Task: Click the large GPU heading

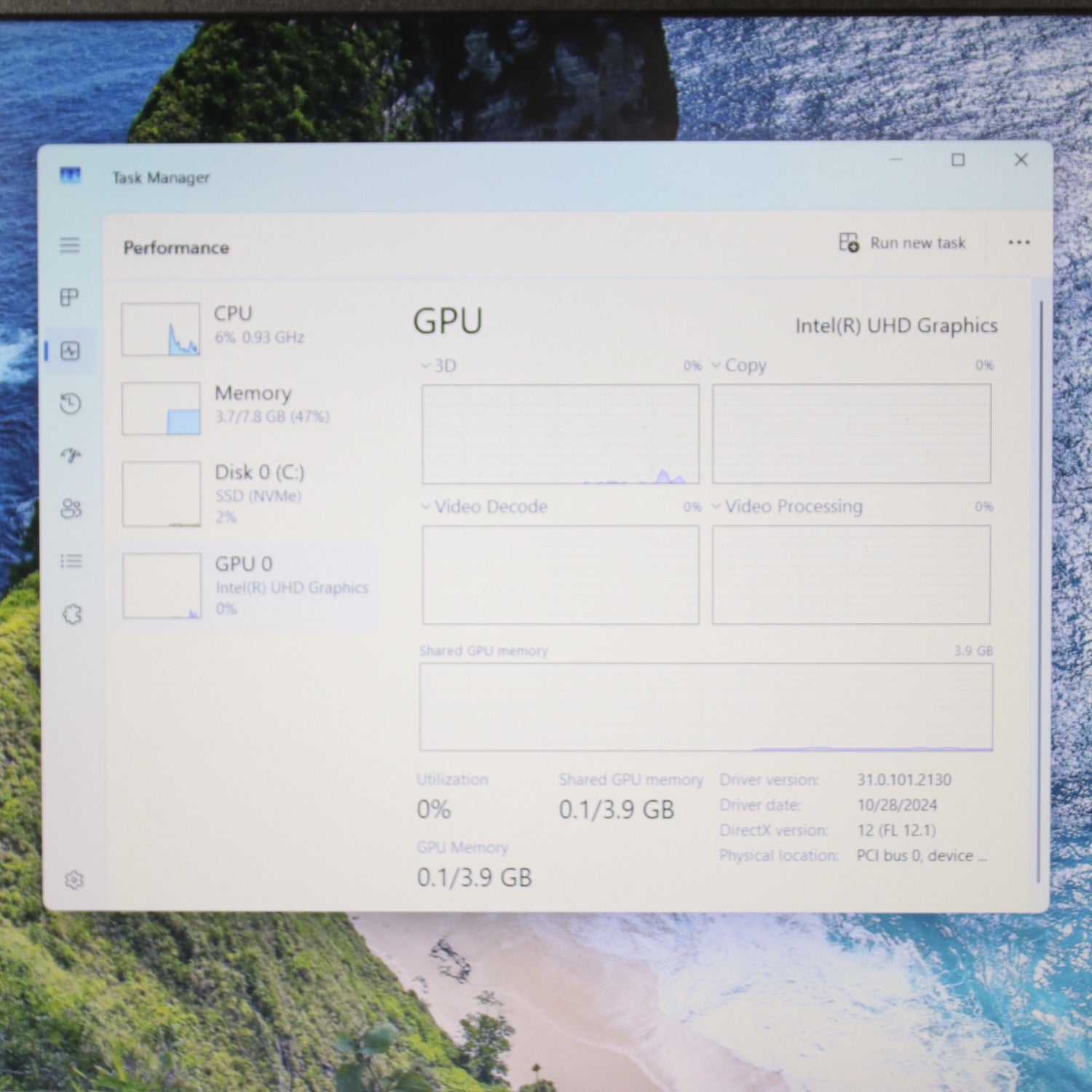Action: [448, 321]
